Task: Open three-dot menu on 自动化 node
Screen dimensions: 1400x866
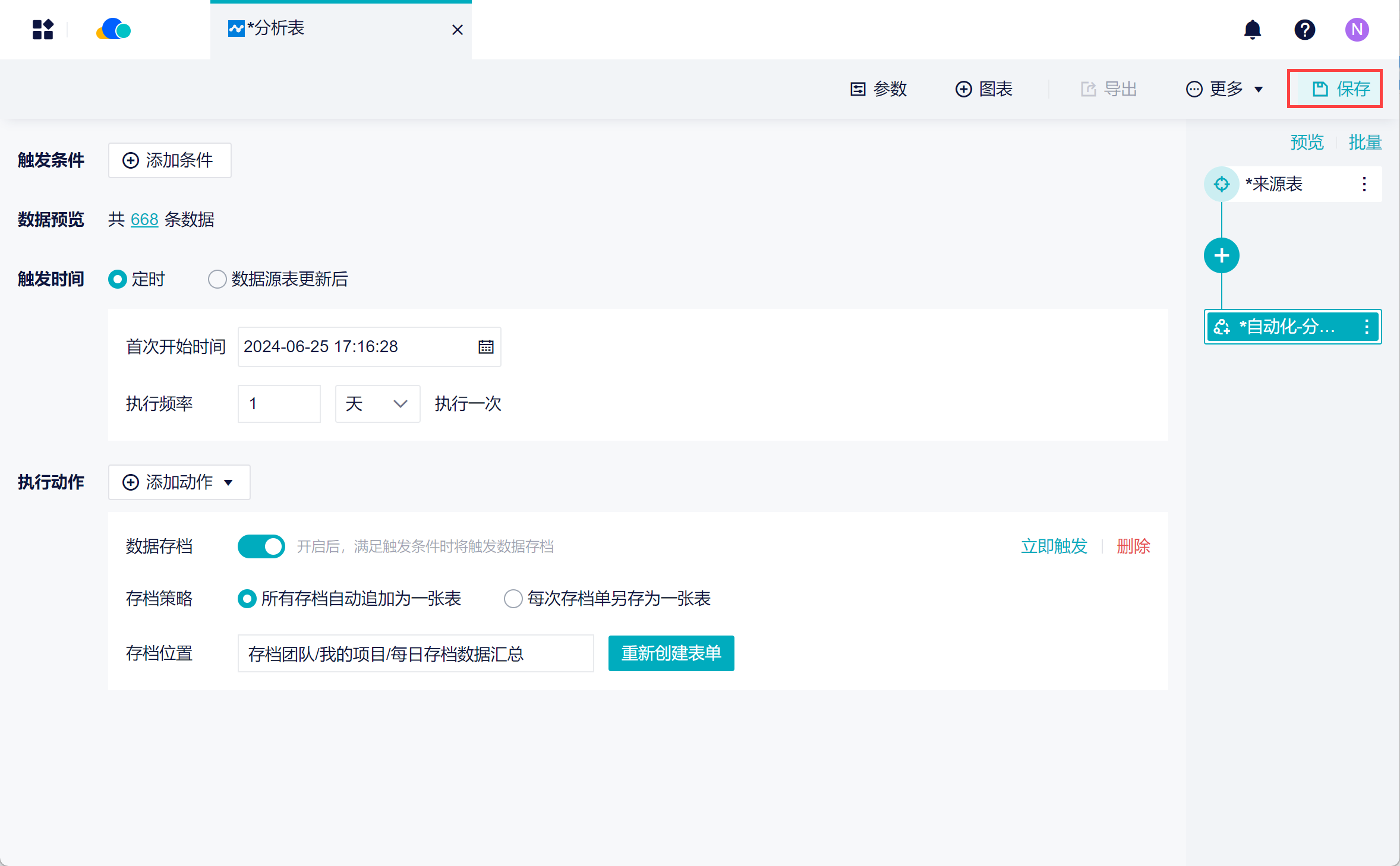Action: click(x=1366, y=327)
